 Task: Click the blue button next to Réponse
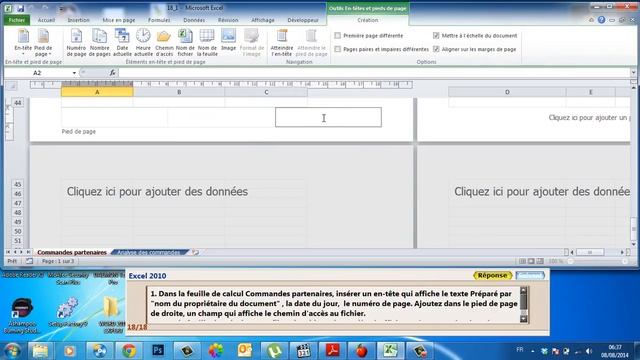tap(530, 276)
